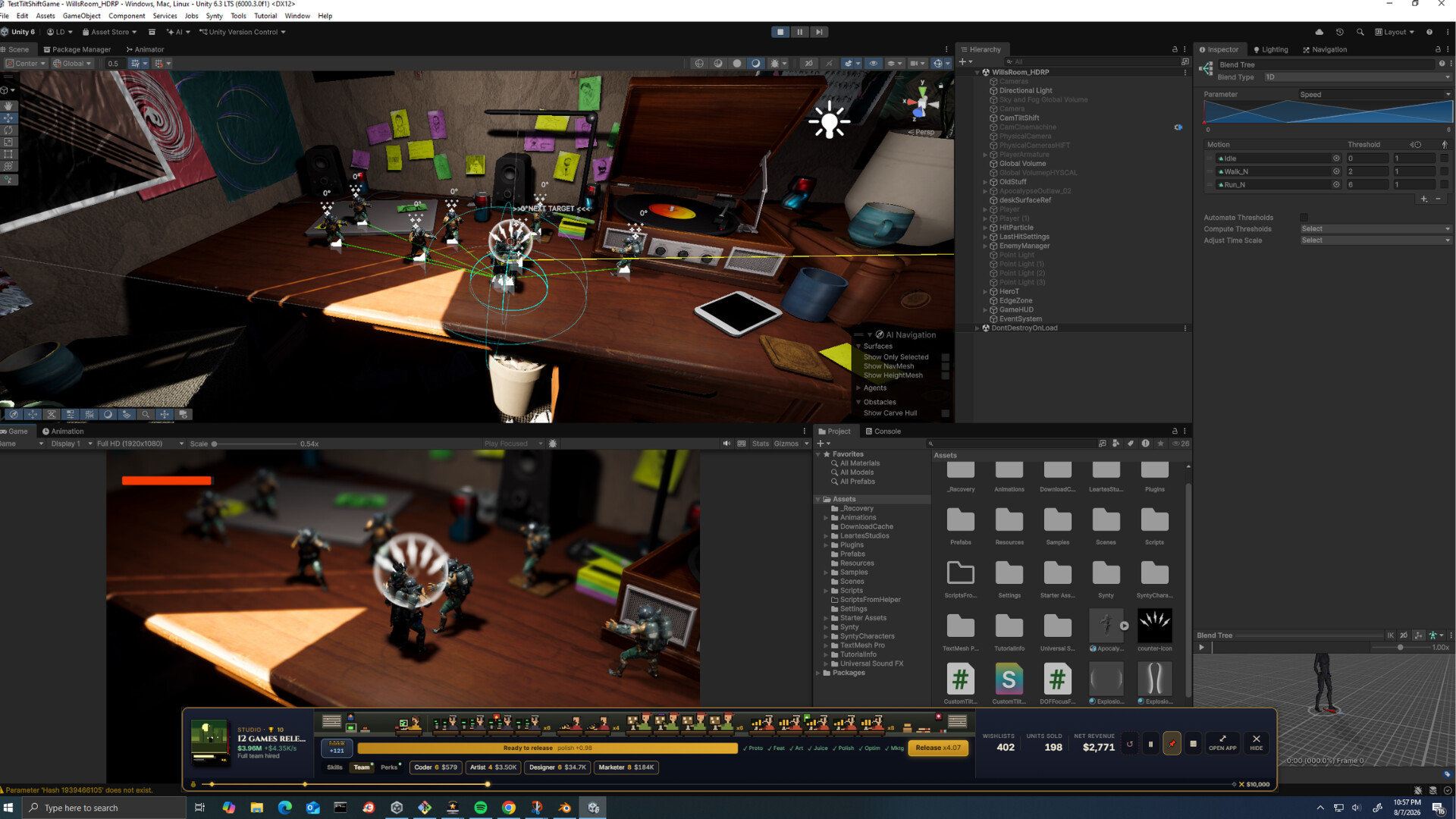Viewport: 1456px width, 819px height.
Task: Play the Blend Tree preview
Action: [1201, 648]
